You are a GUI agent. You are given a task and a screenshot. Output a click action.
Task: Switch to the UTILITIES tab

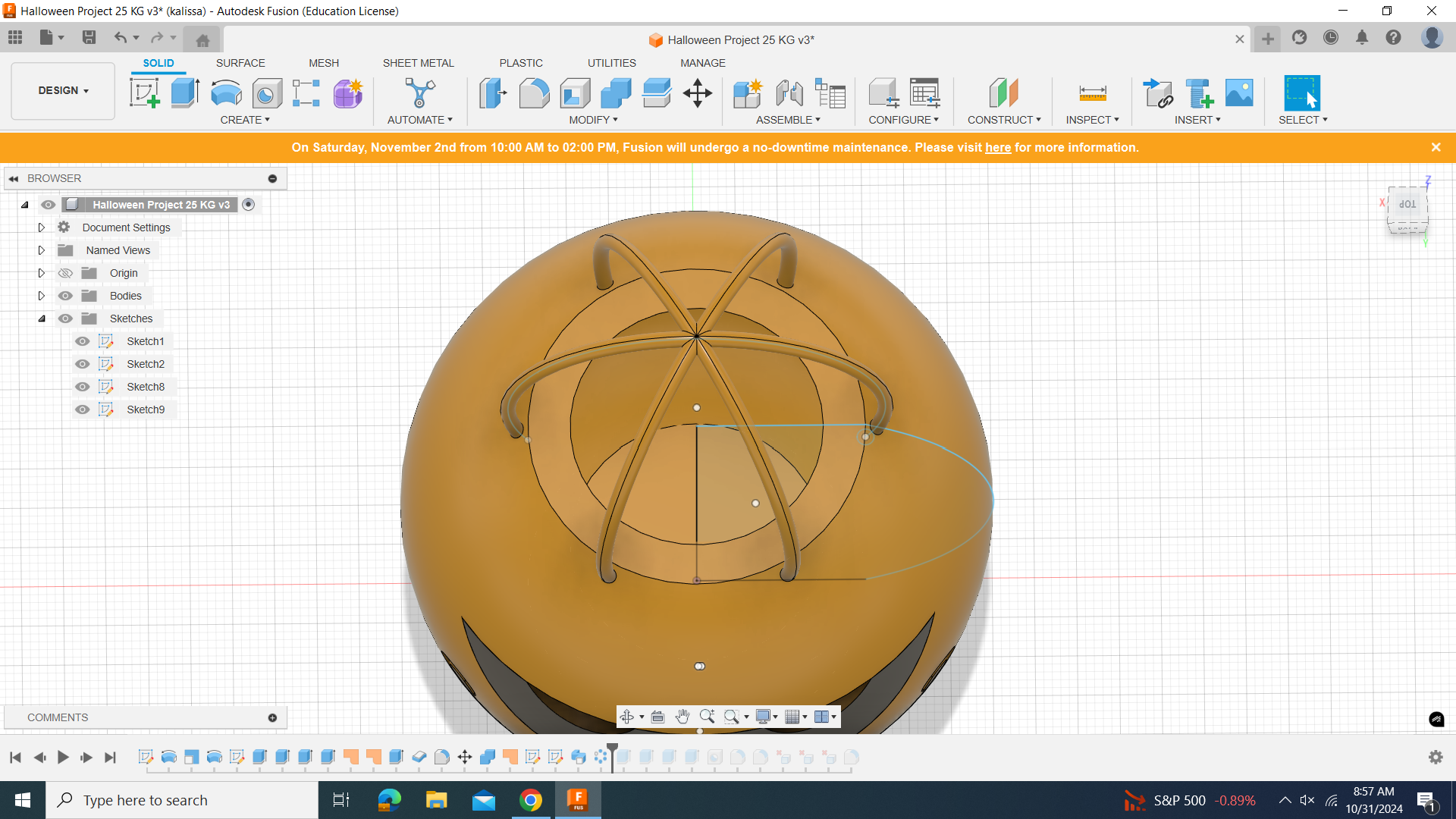coord(612,63)
